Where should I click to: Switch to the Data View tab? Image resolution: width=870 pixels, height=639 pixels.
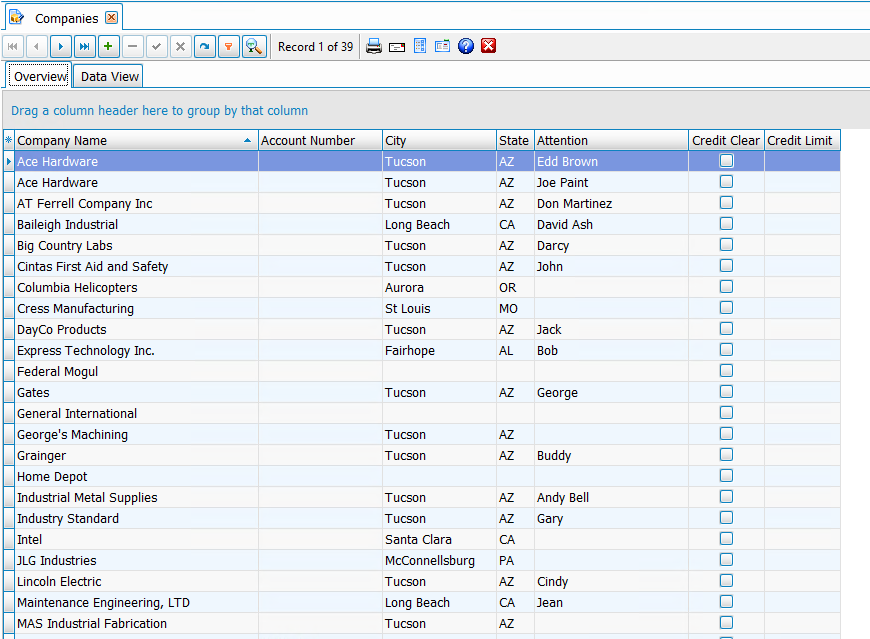tap(109, 76)
